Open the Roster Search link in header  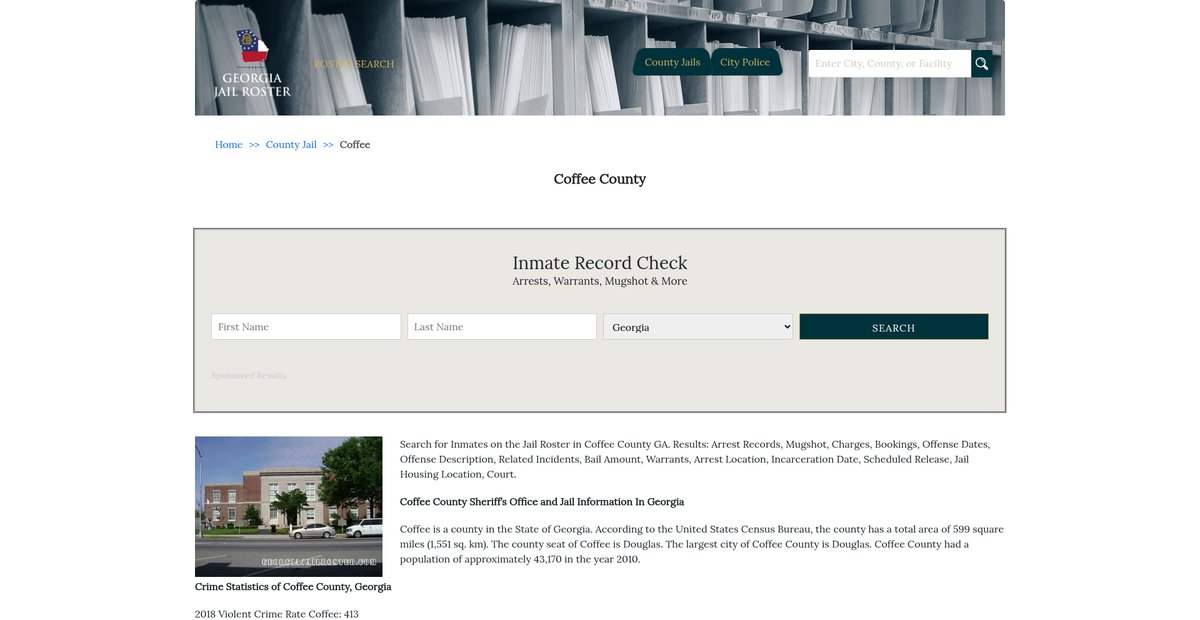354,64
